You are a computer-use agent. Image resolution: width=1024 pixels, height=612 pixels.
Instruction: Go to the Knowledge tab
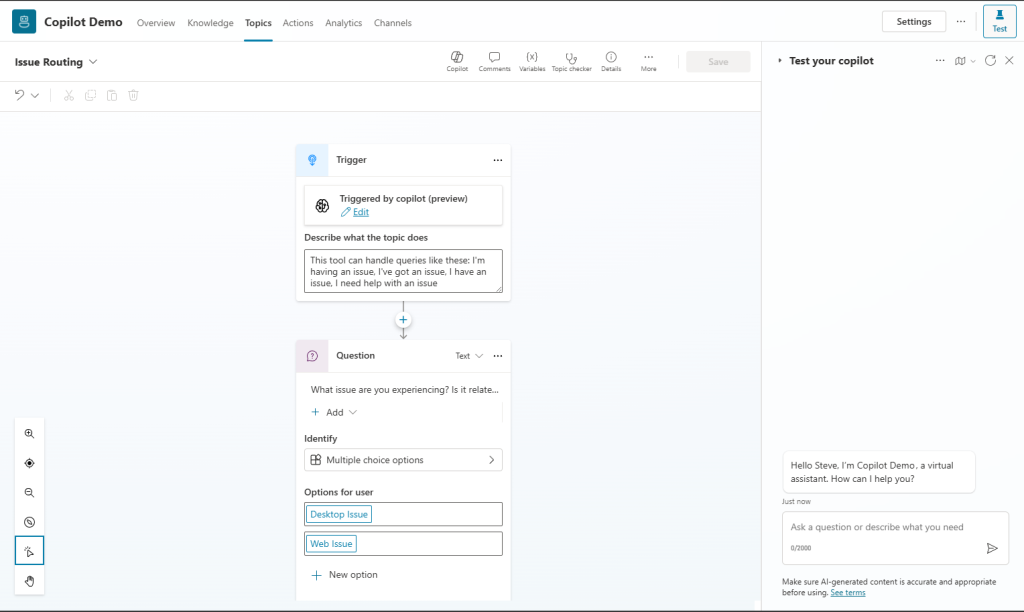click(210, 22)
